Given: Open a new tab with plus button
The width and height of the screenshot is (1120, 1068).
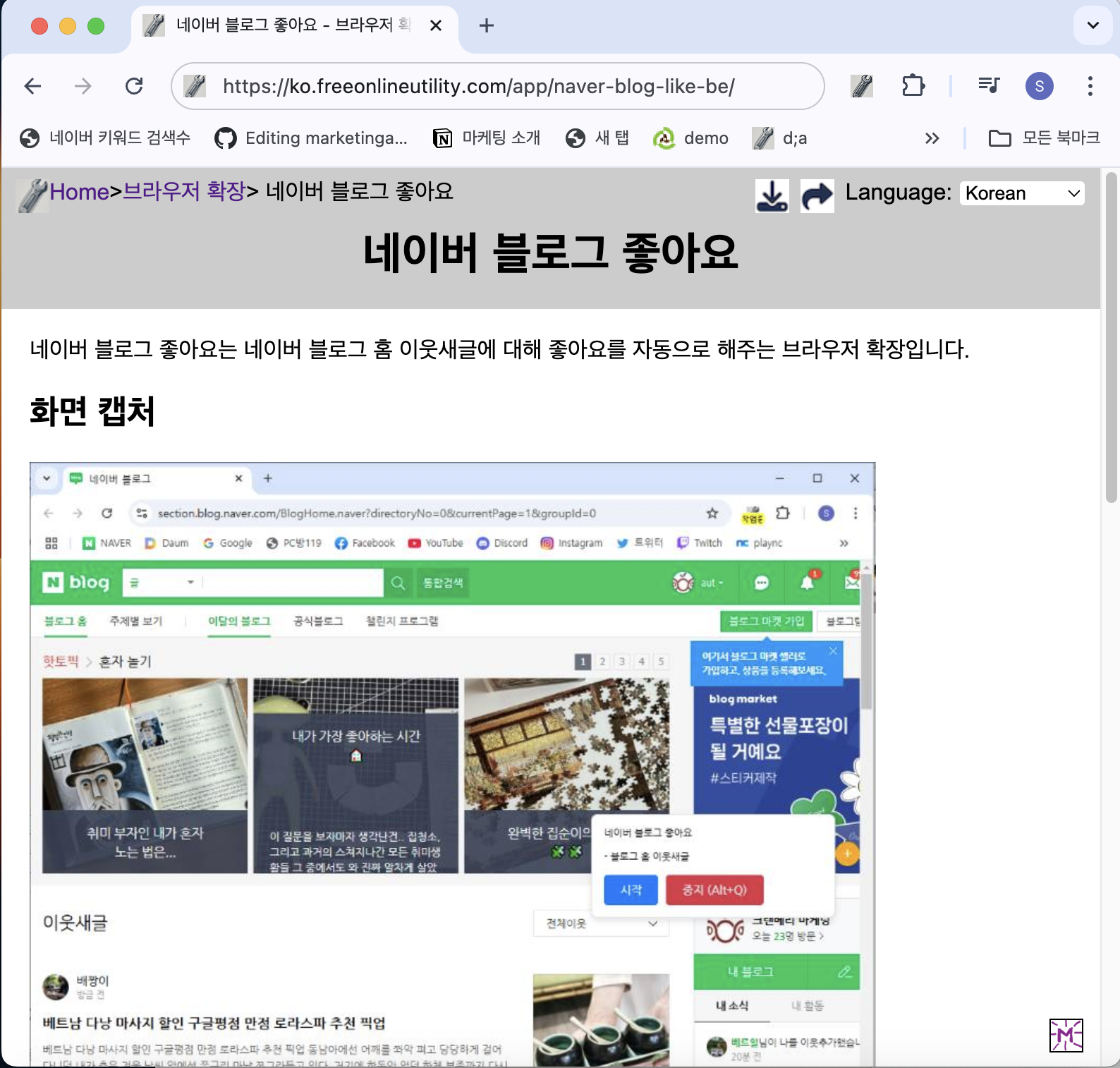Looking at the screenshot, I should click(x=486, y=25).
